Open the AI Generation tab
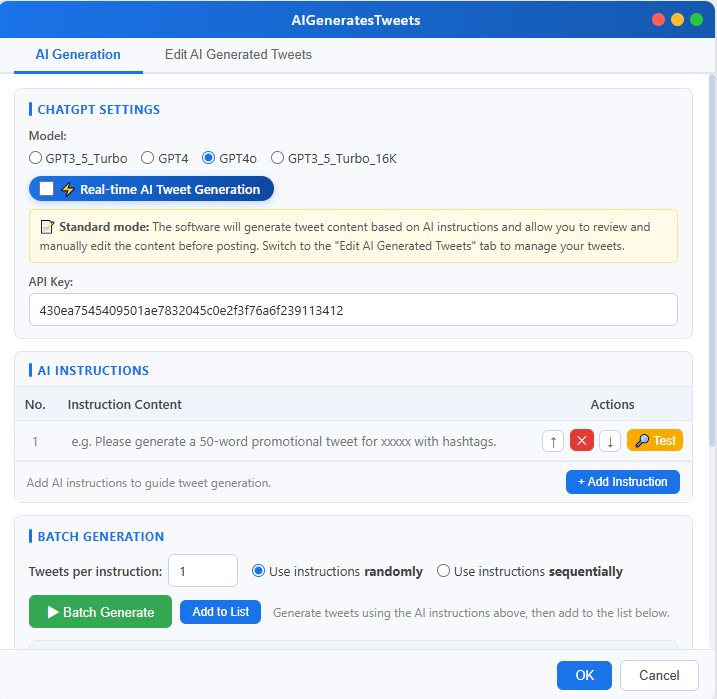This screenshot has width=717, height=699. click(78, 55)
